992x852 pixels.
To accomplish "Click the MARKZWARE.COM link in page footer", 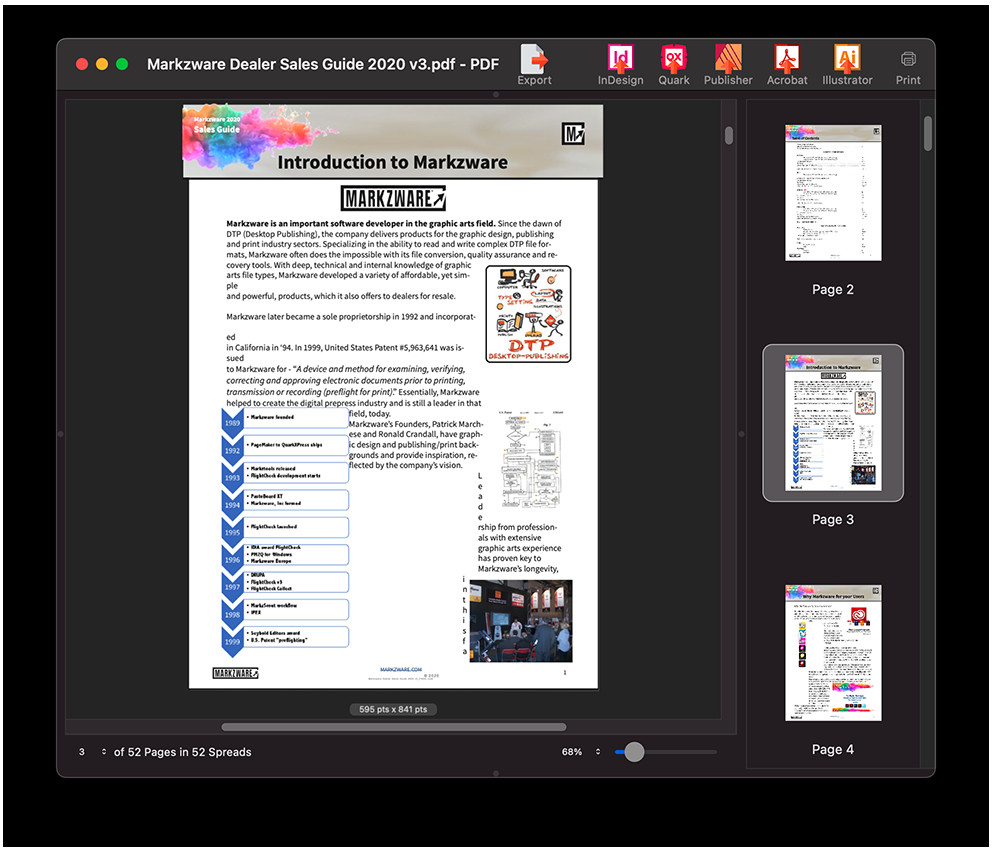I will point(400,669).
